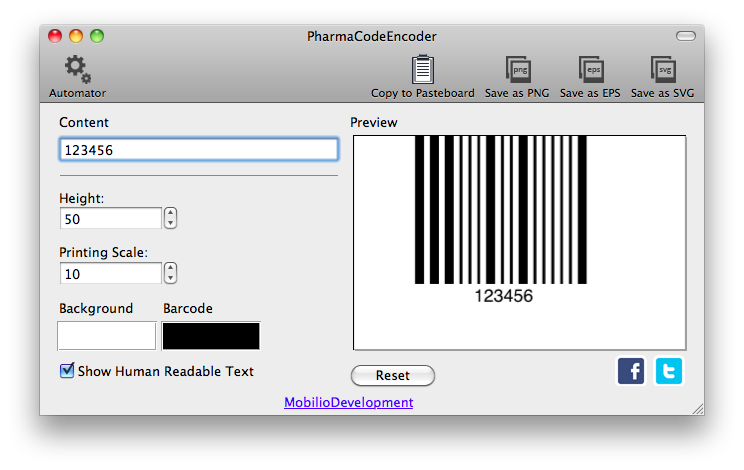Click Copy to Pasteboard clipboard icon

click(423, 70)
